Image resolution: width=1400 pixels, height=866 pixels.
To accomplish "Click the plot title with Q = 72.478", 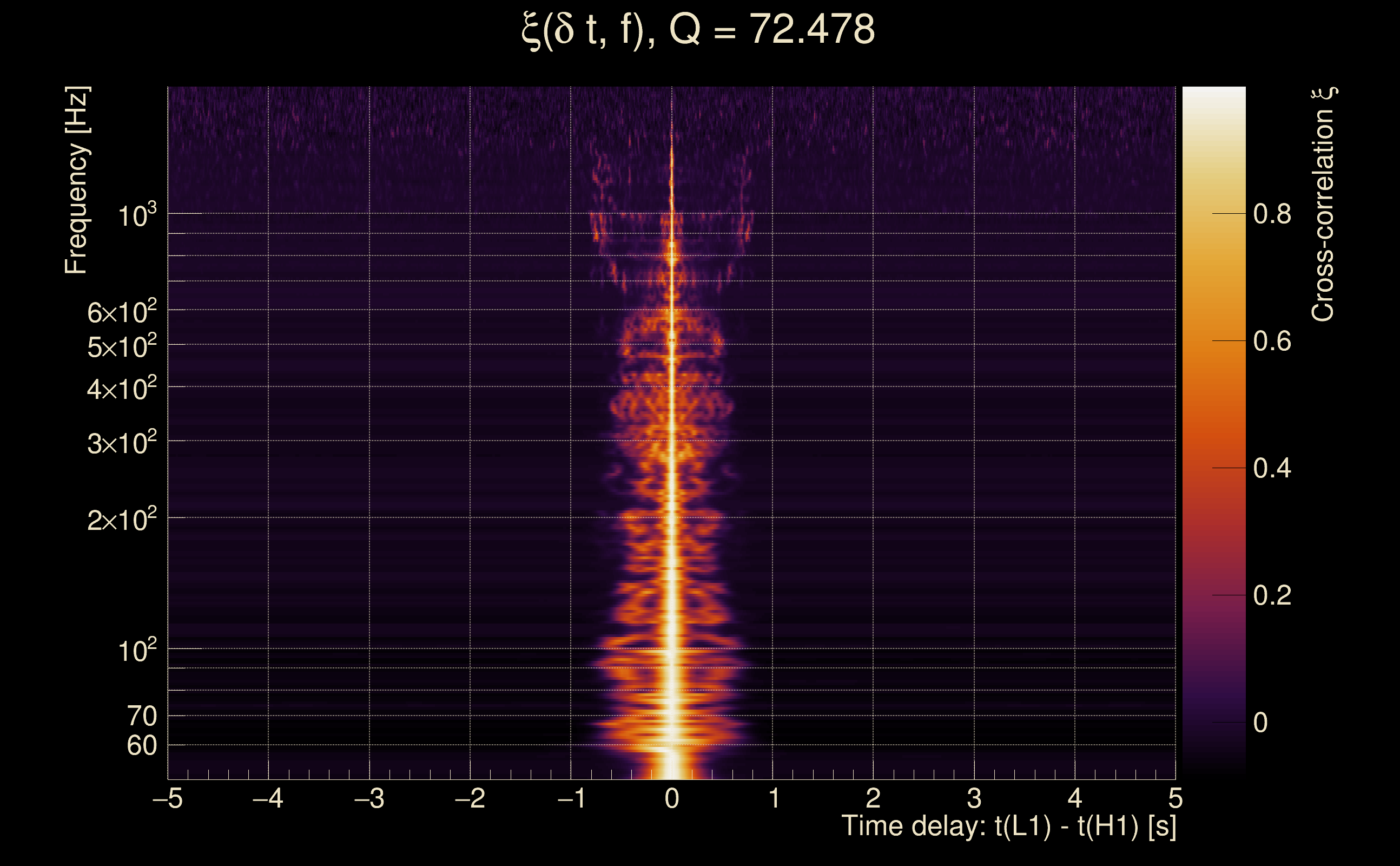I will [698, 30].
